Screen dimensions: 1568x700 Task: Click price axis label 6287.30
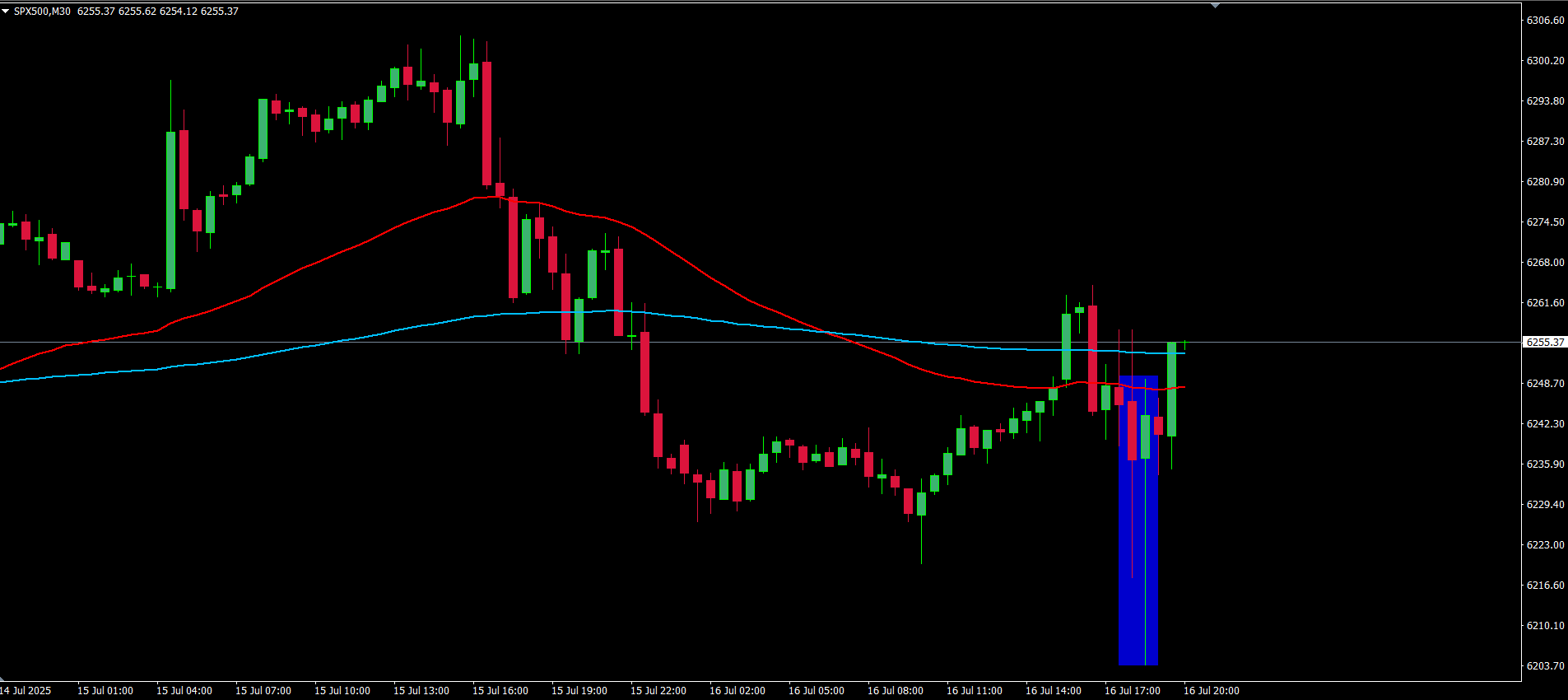point(1545,142)
